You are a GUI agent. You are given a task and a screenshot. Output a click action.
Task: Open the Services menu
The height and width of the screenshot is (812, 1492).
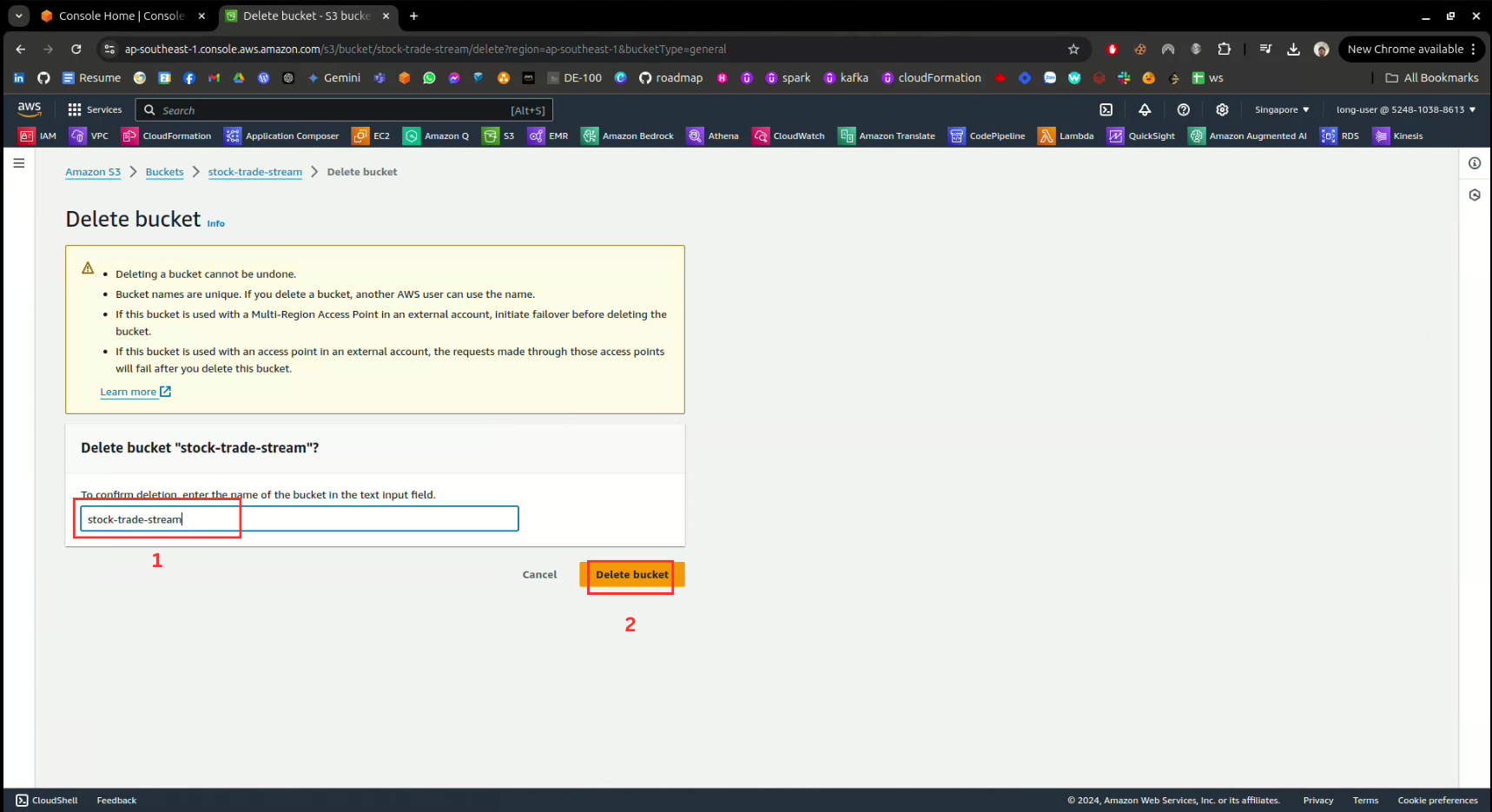(x=96, y=110)
